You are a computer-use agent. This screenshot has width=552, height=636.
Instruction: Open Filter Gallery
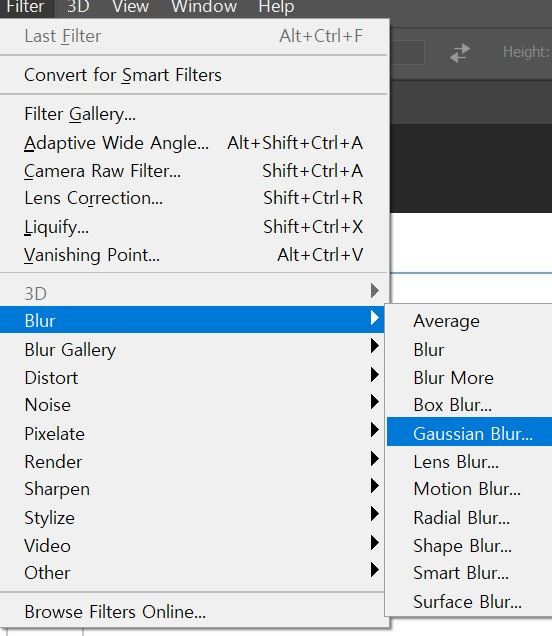pyautogui.click(x=193, y=114)
